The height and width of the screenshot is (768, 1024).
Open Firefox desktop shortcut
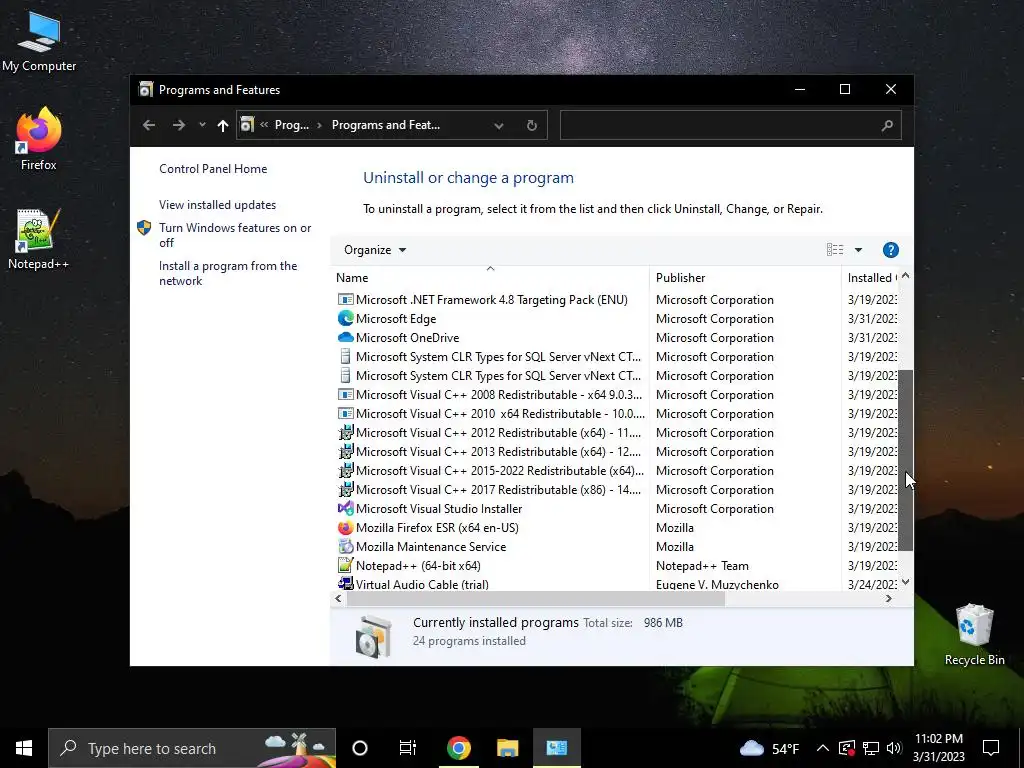click(39, 138)
